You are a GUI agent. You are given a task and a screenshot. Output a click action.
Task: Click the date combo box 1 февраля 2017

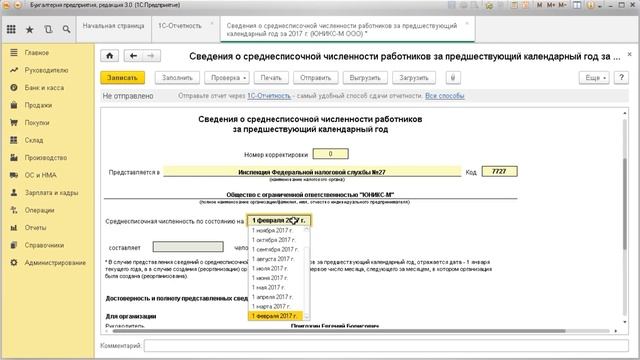click(x=279, y=220)
